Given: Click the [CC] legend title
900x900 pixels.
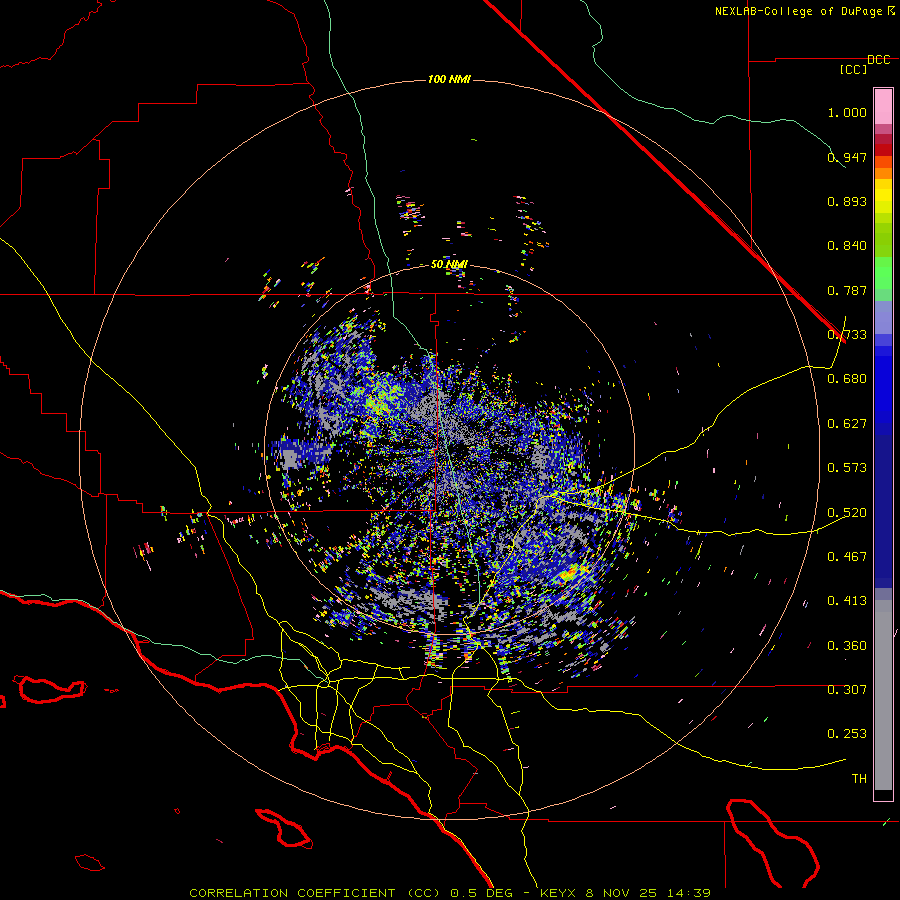Looking at the screenshot, I should coord(853,69).
